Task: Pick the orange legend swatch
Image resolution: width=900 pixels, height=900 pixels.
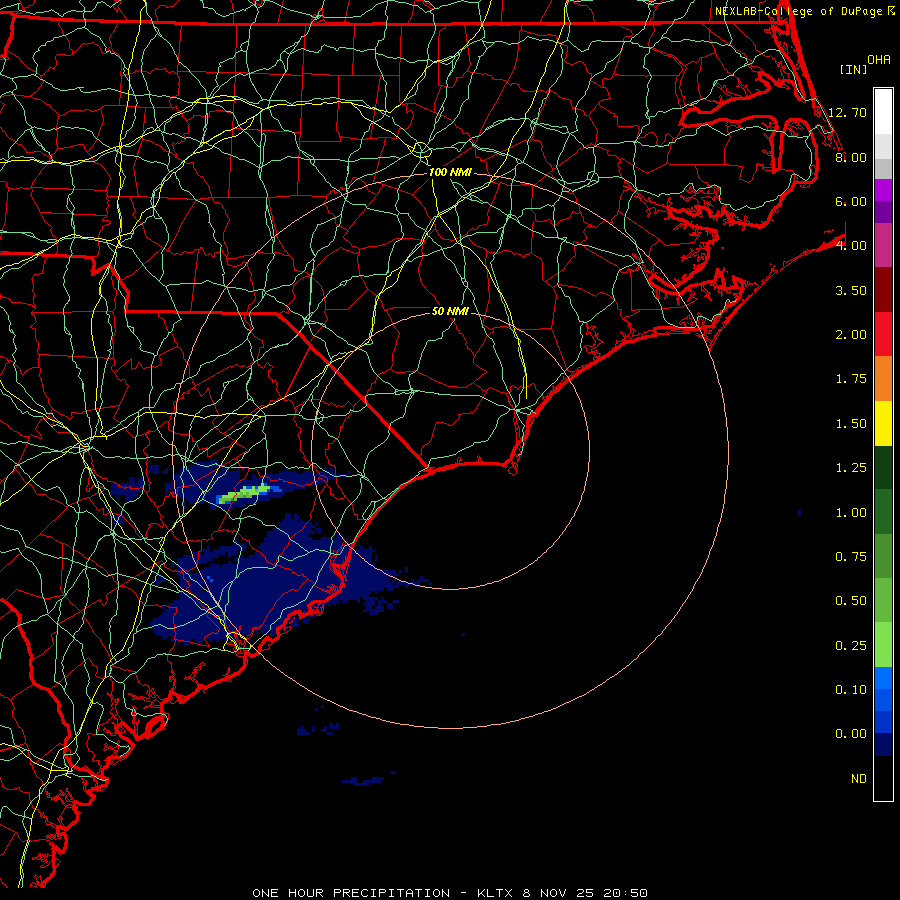Action: (x=883, y=378)
